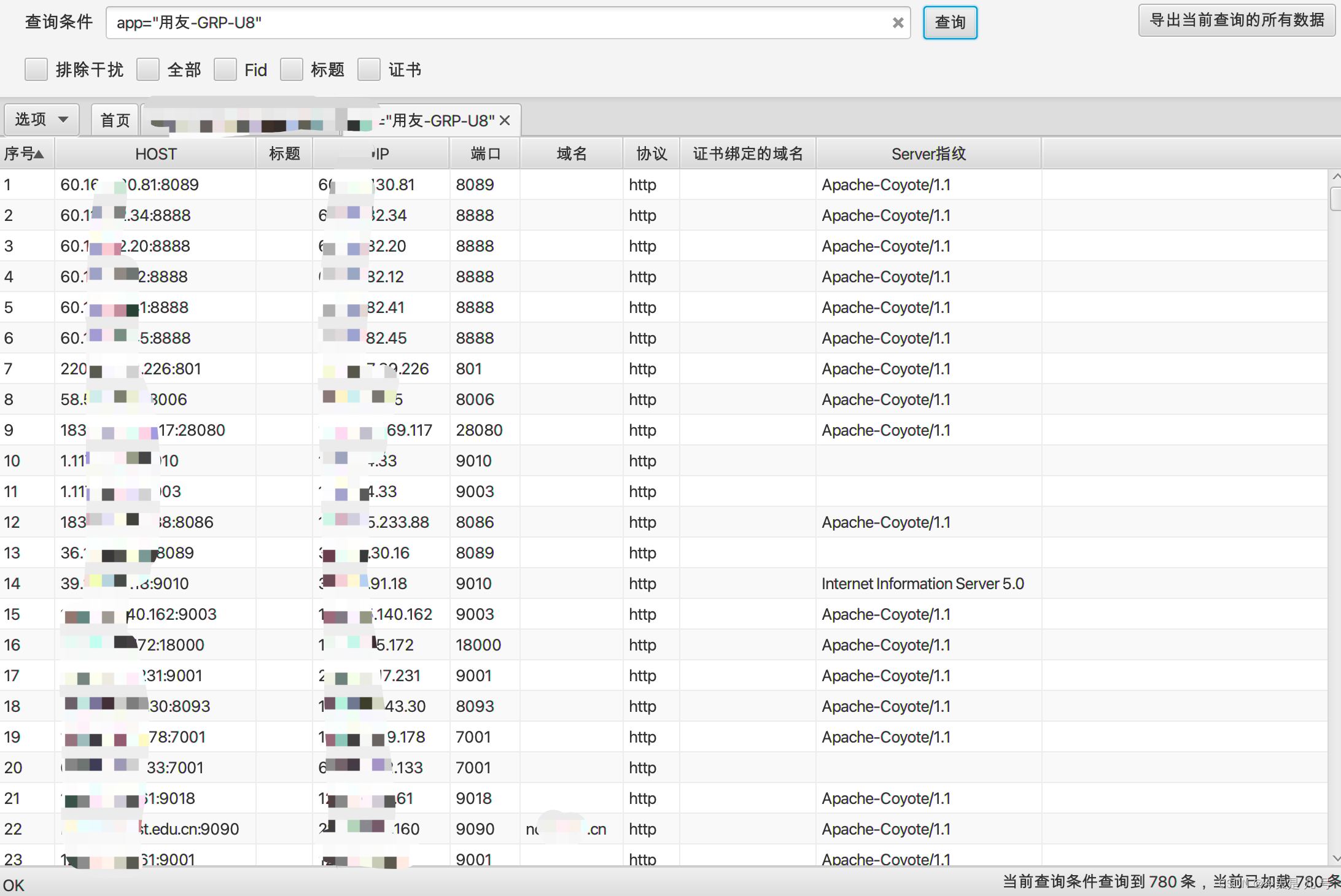Click the 域名 column header

point(572,153)
